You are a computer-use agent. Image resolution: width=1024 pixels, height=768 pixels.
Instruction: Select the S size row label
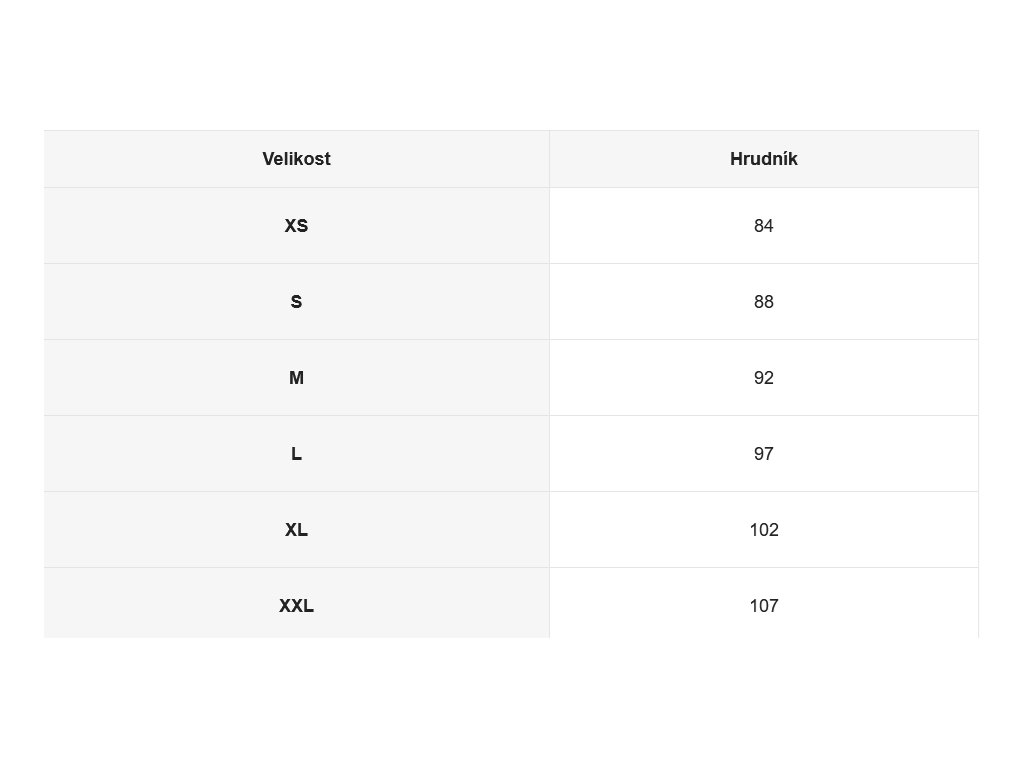click(296, 302)
